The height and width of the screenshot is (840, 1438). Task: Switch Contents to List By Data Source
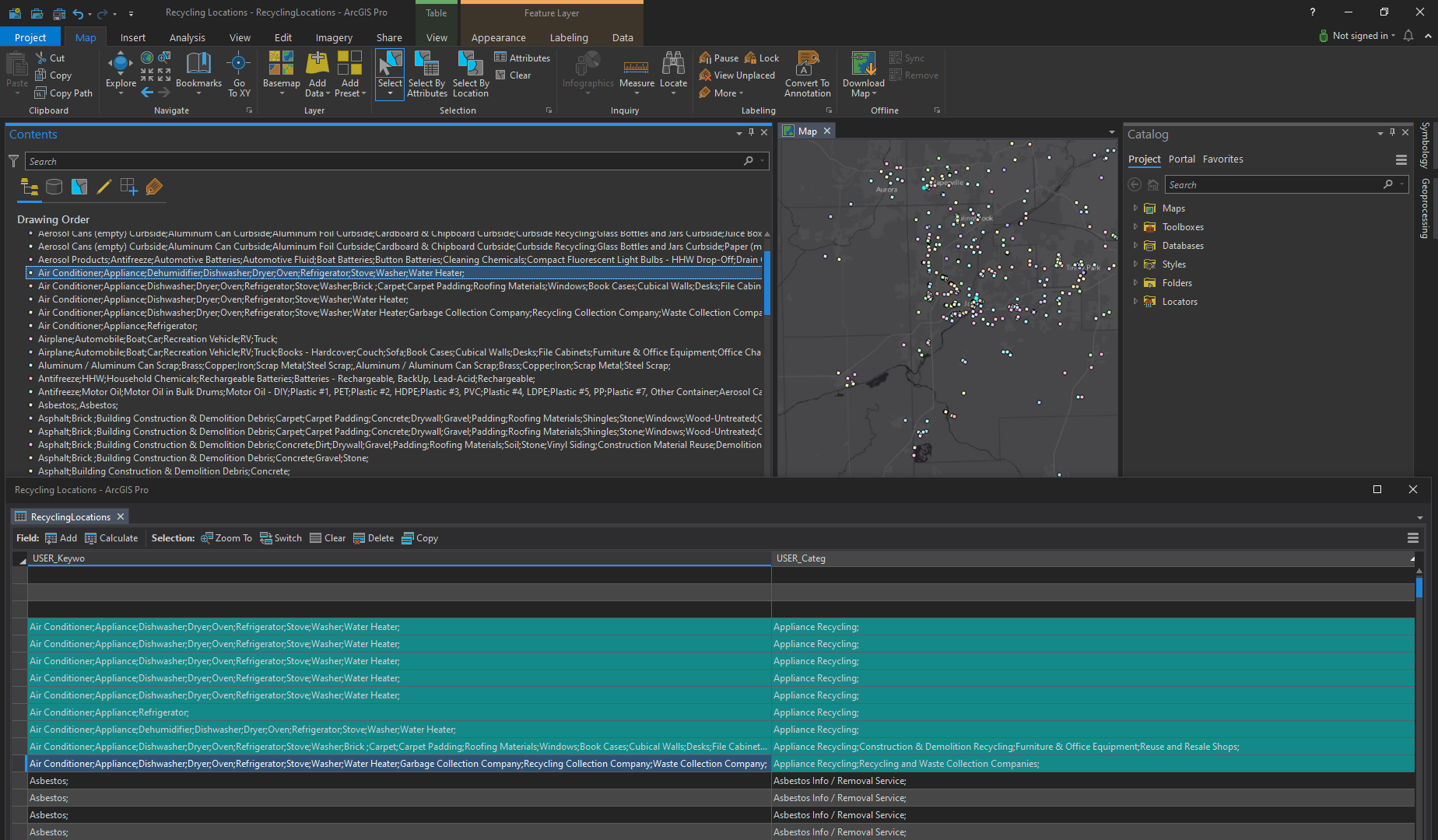[54, 187]
